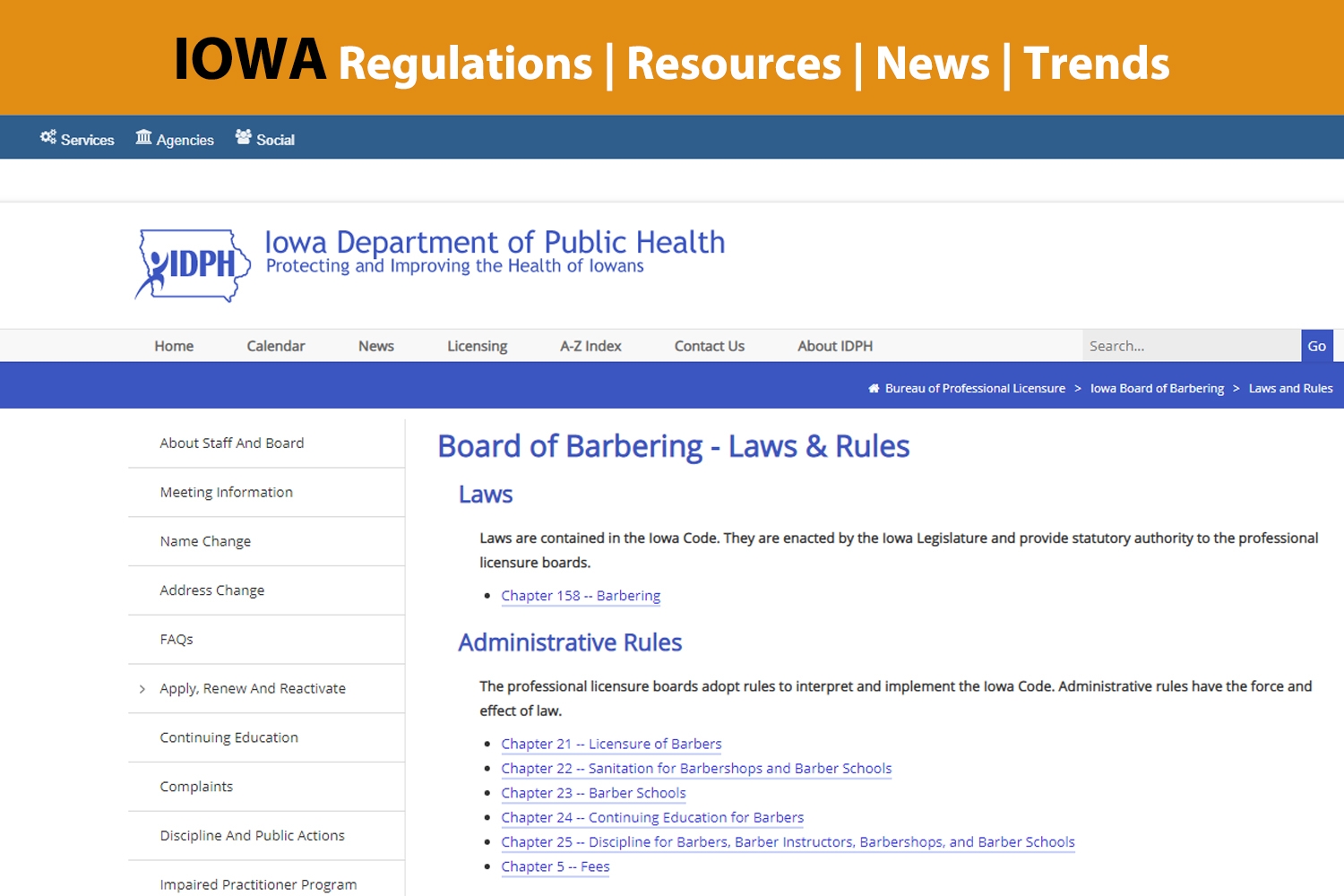
Task: Open the Calendar menu item
Action: click(276, 346)
